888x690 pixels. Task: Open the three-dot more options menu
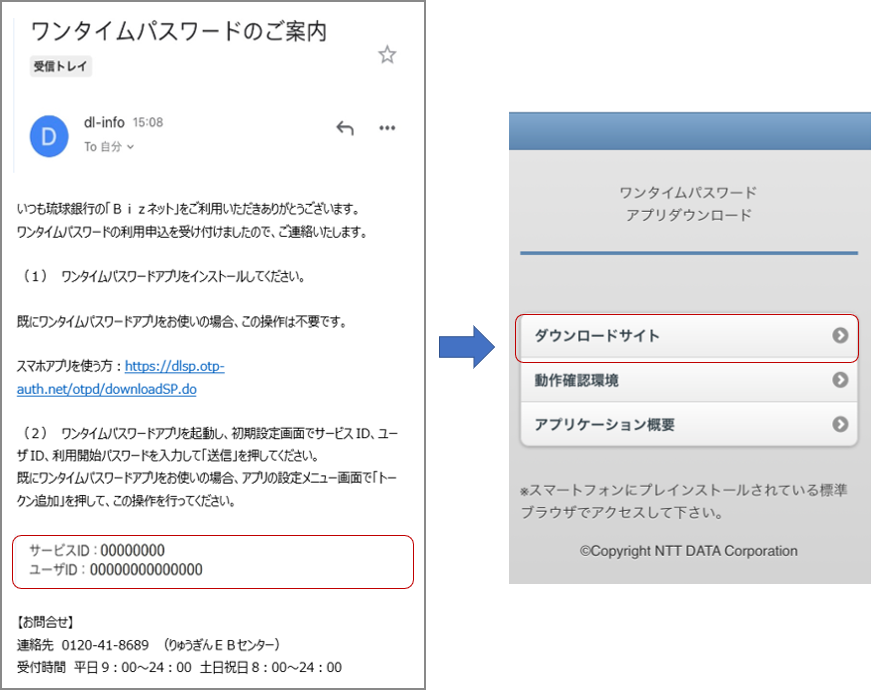387,128
